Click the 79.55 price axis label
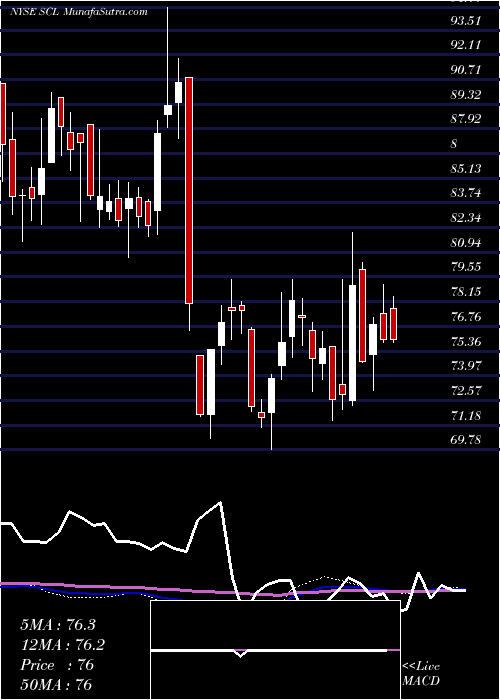500x700 pixels. [x=466, y=267]
